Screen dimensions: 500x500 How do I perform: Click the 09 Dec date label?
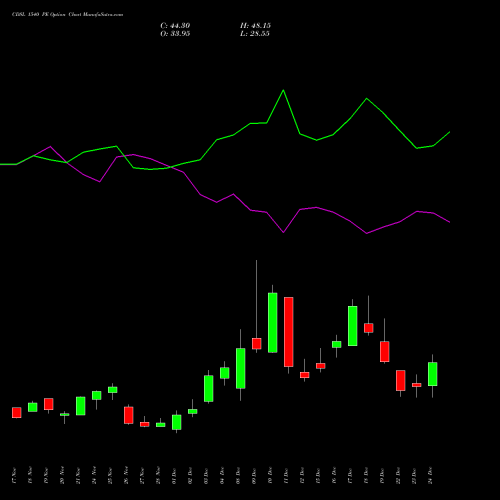coord(254,476)
